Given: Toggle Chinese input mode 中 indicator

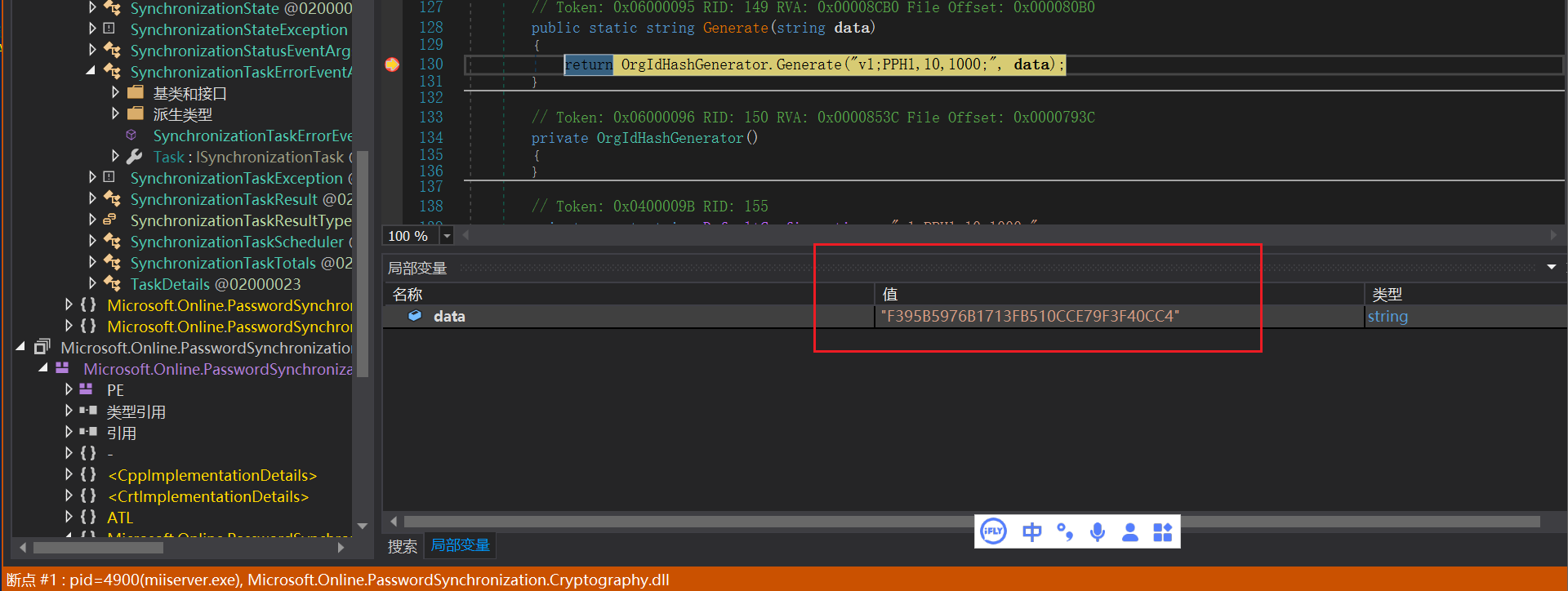Looking at the screenshot, I should point(1032,532).
